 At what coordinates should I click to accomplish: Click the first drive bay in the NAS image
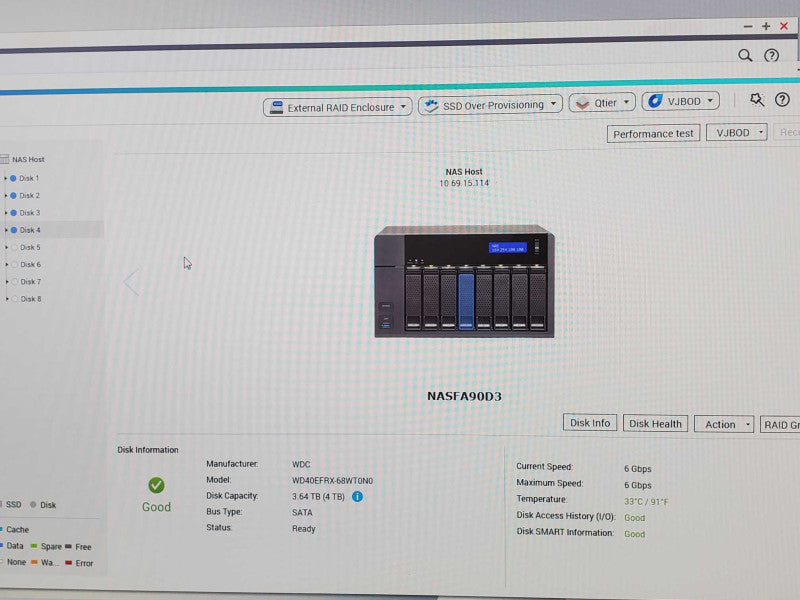pos(413,300)
